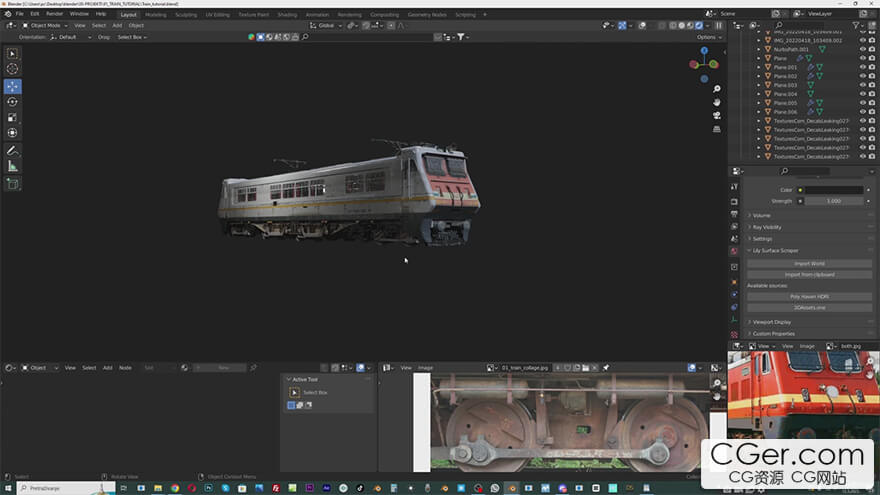Image resolution: width=880 pixels, height=495 pixels.
Task: Click the world Color swatch
Action: (834, 190)
